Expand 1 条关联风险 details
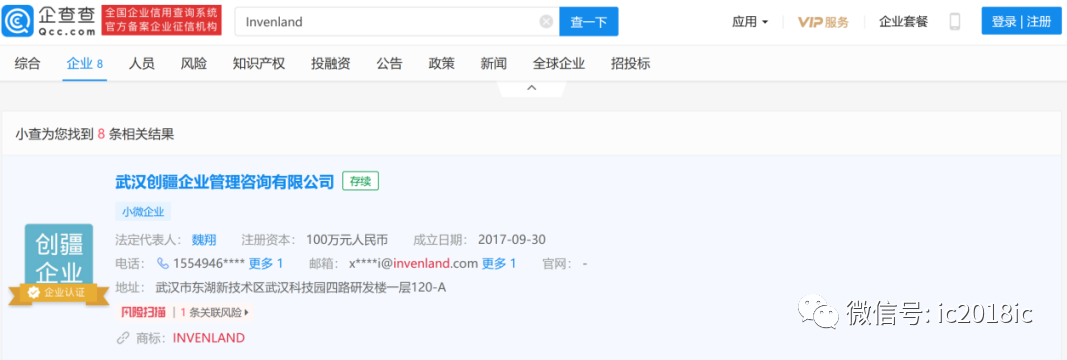Image resolution: width=1067 pixels, height=360 pixels. (215, 312)
